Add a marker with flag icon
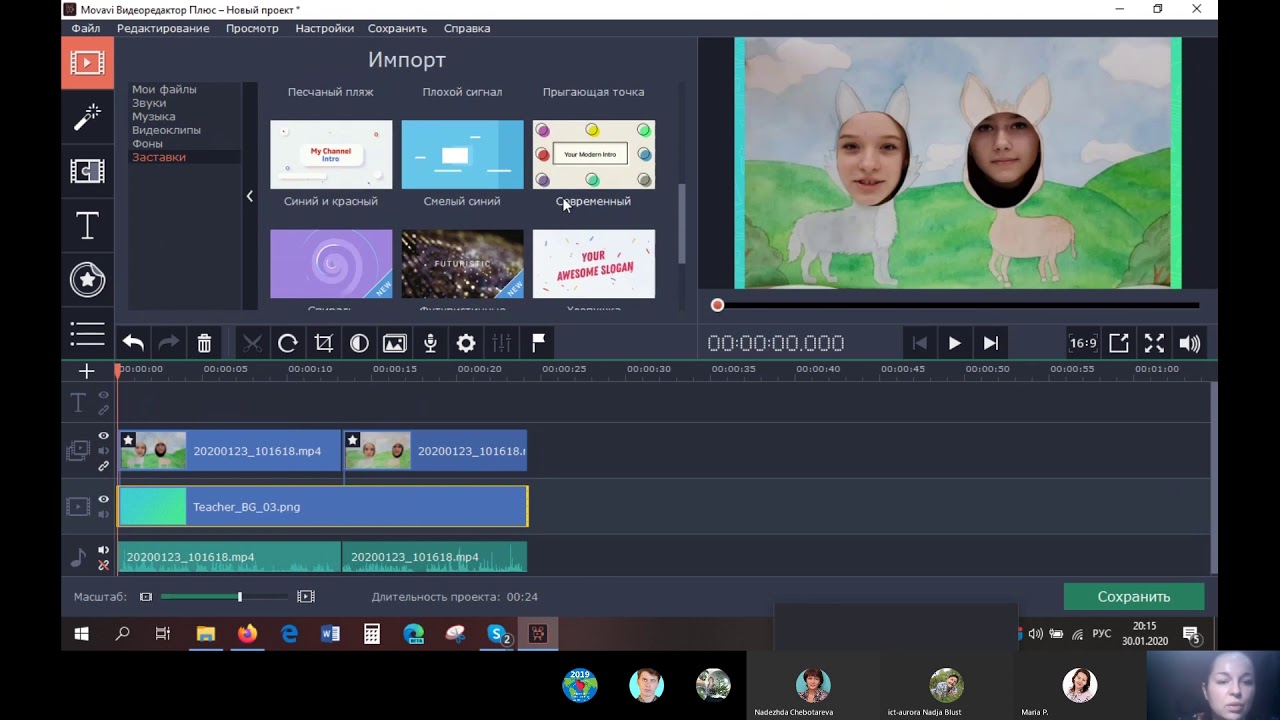Viewport: 1280px width, 720px height. (x=537, y=343)
